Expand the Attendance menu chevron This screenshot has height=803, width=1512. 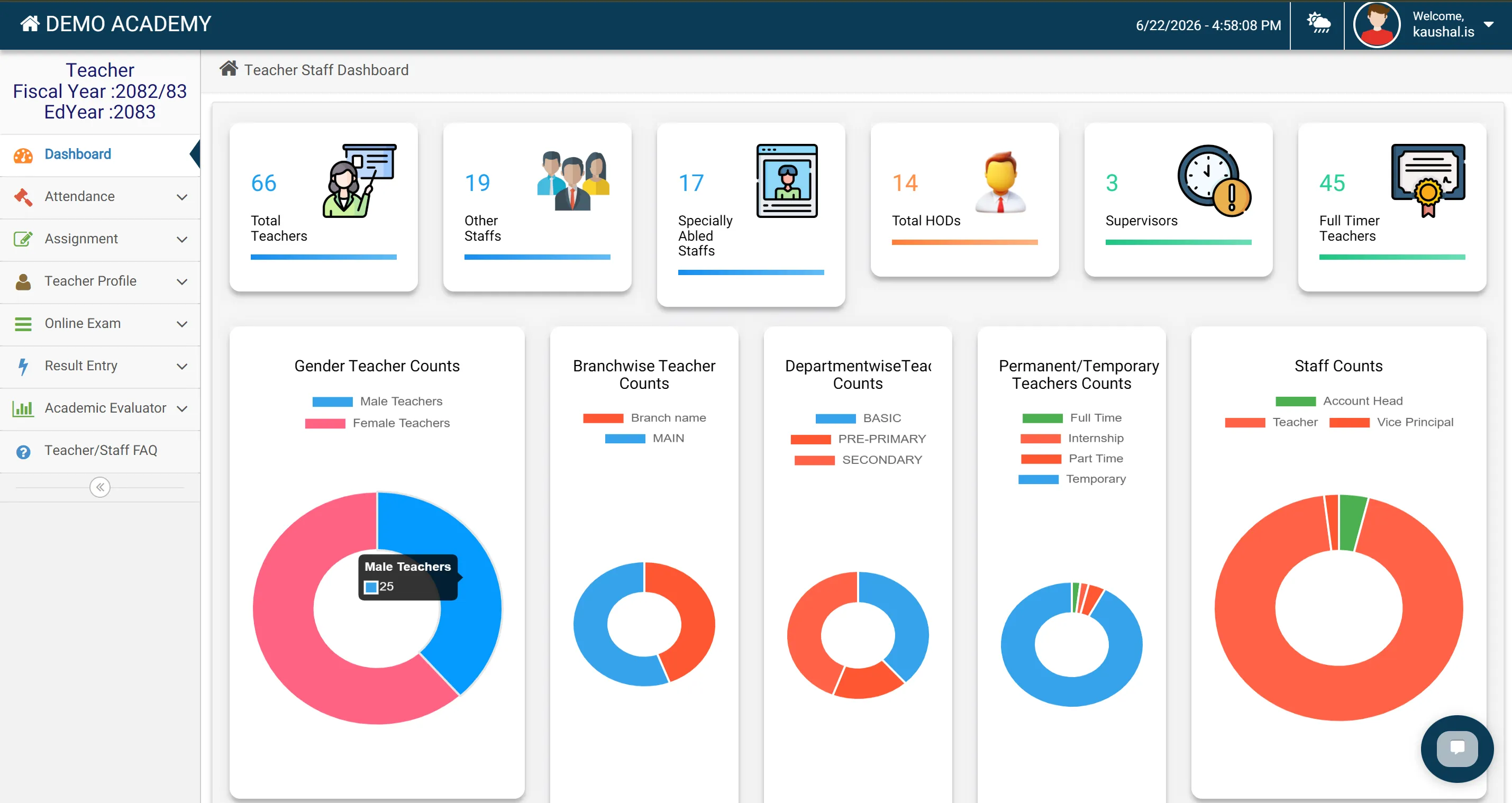click(x=182, y=197)
